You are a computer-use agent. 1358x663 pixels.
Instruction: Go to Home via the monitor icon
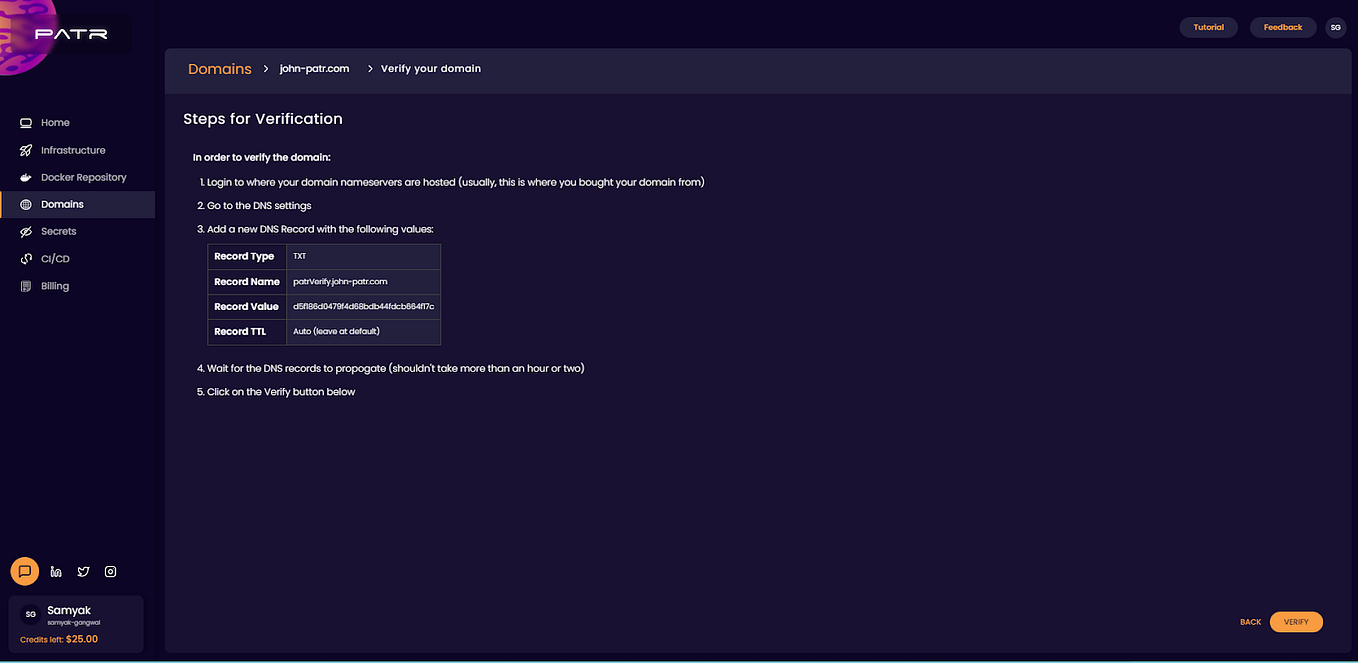click(25, 122)
